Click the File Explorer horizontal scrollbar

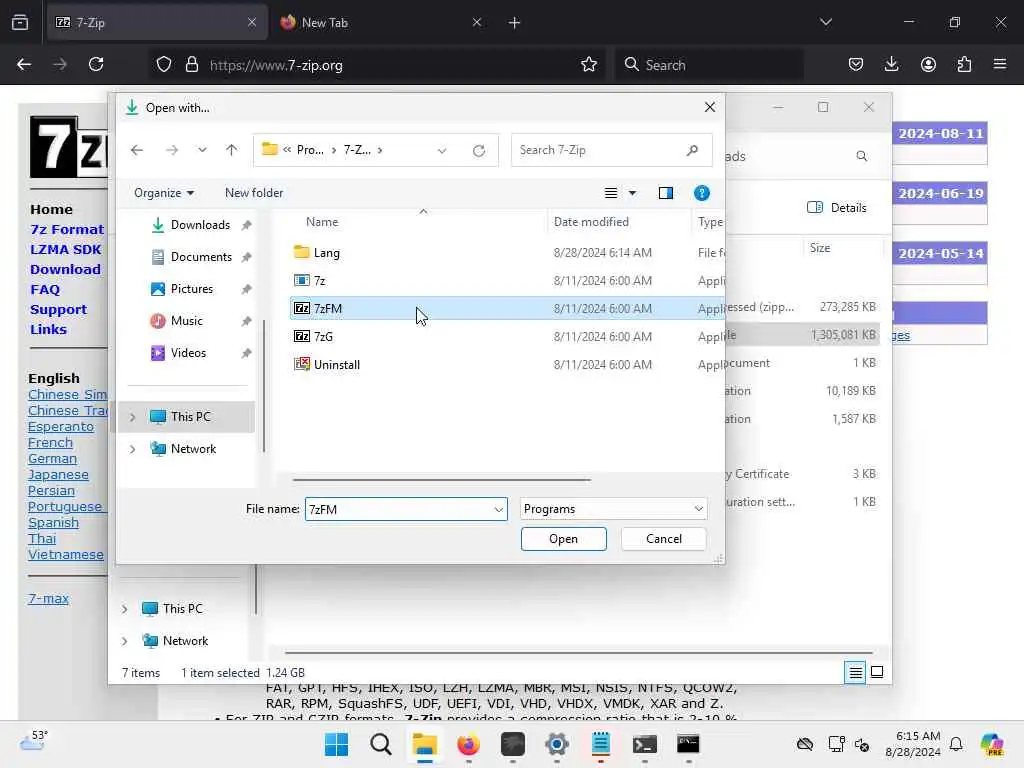579,652
